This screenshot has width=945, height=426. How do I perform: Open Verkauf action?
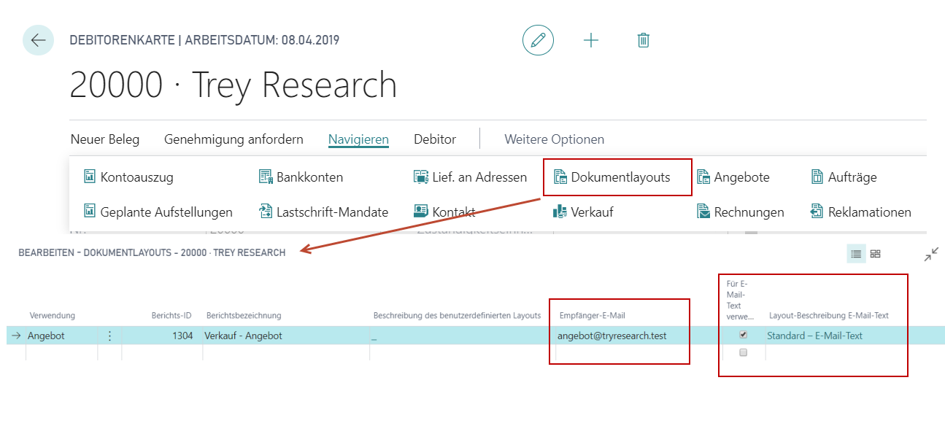[x=583, y=212]
